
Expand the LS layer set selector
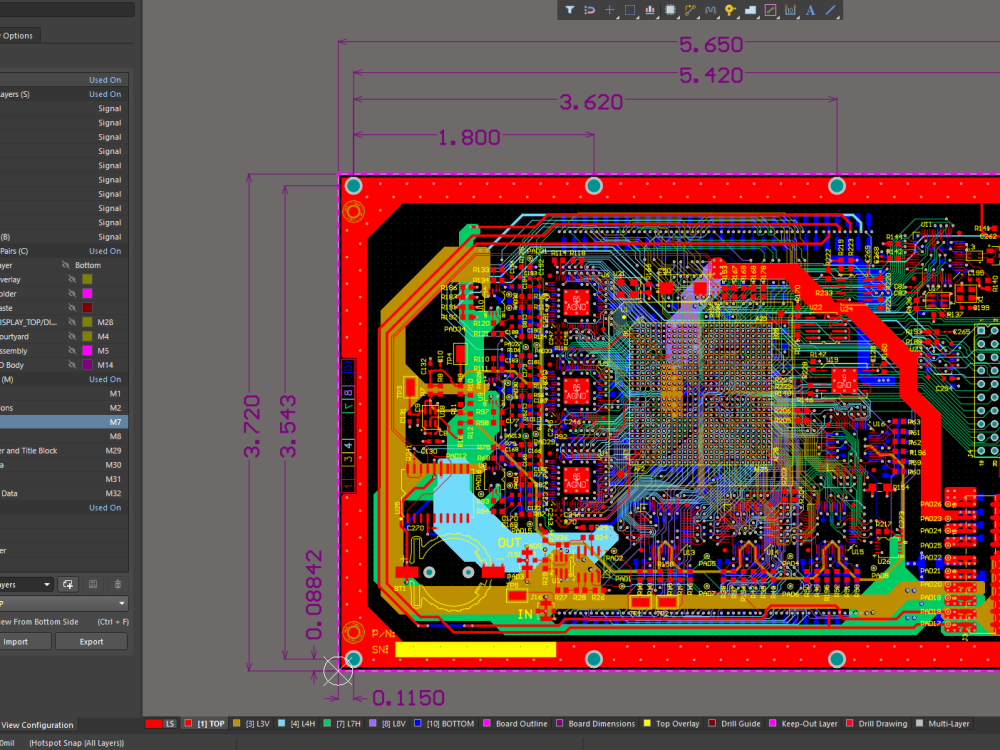click(158, 723)
